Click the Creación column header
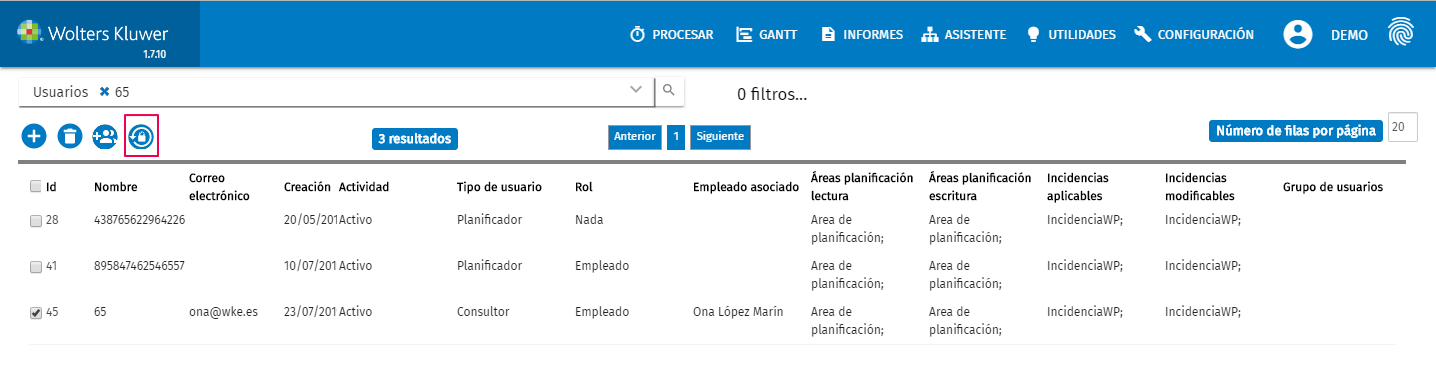Image resolution: width=1436 pixels, height=366 pixels. [307, 187]
